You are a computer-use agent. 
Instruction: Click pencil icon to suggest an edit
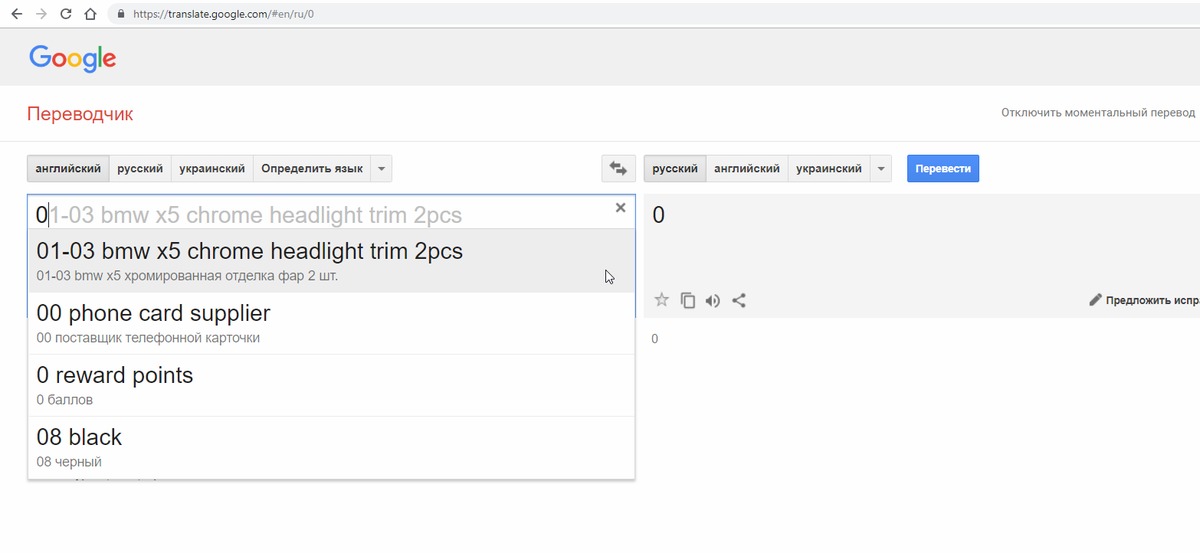[1095, 300]
